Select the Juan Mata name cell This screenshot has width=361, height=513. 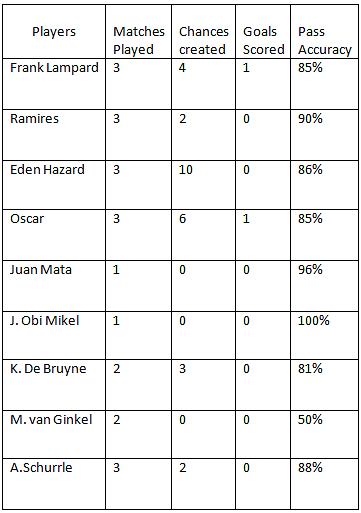(54, 286)
